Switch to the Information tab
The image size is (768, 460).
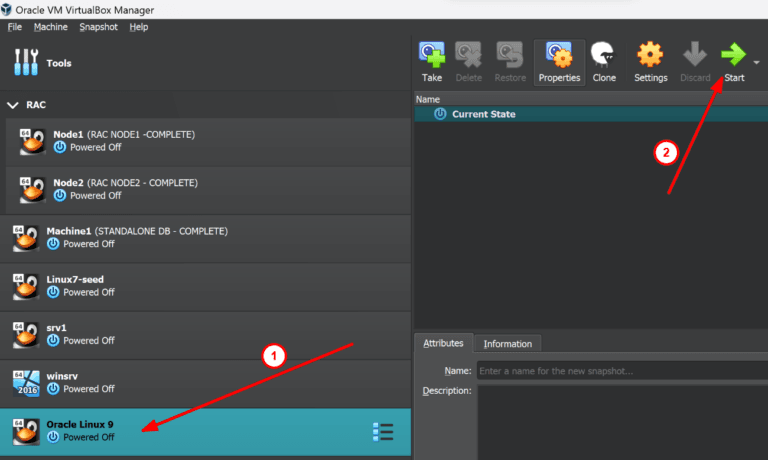point(507,344)
